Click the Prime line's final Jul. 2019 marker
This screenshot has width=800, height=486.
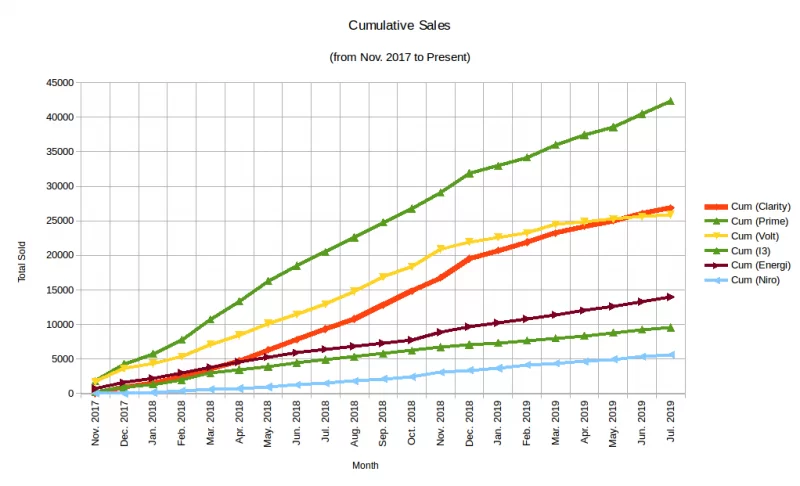pyautogui.click(x=670, y=101)
